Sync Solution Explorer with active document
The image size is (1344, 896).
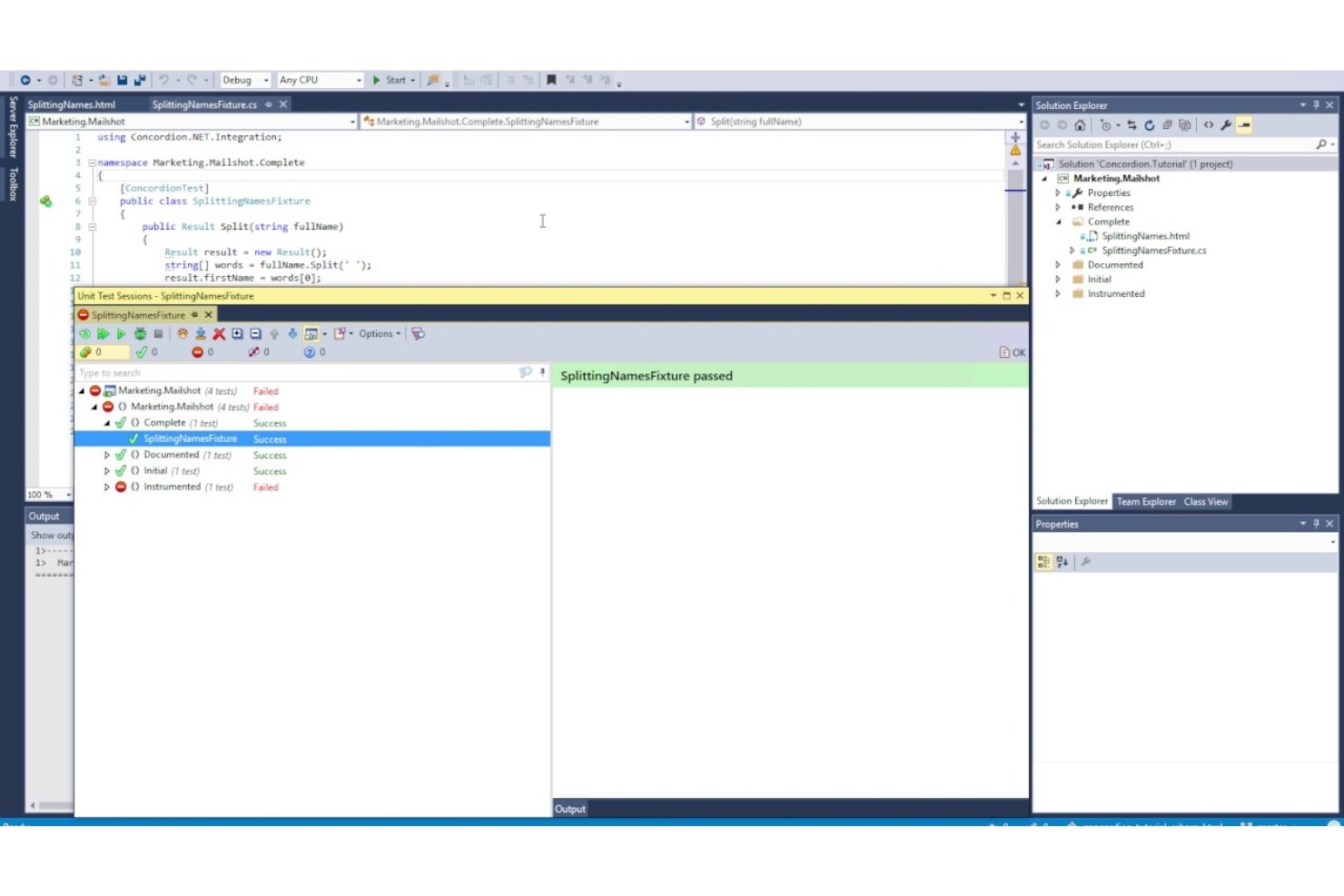tap(1131, 125)
